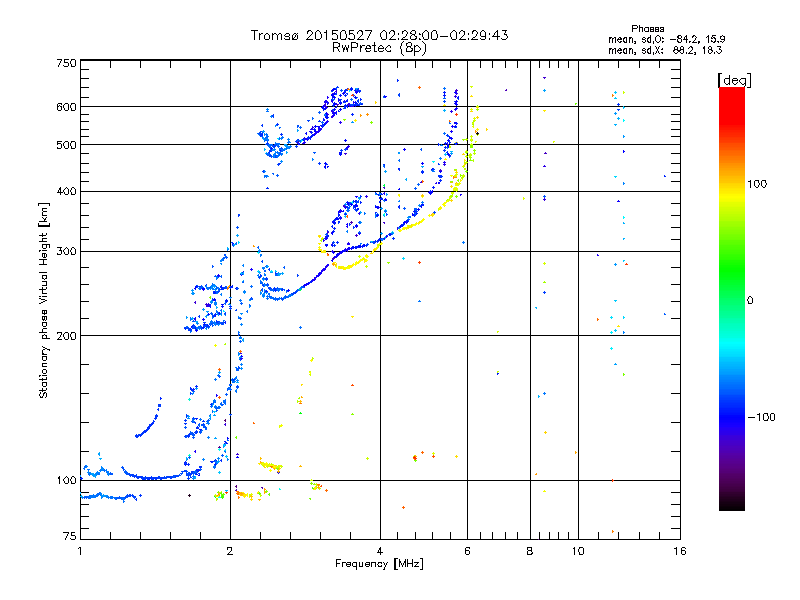
Task: Click the x-axis label '6'
Action: click(467, 551)
